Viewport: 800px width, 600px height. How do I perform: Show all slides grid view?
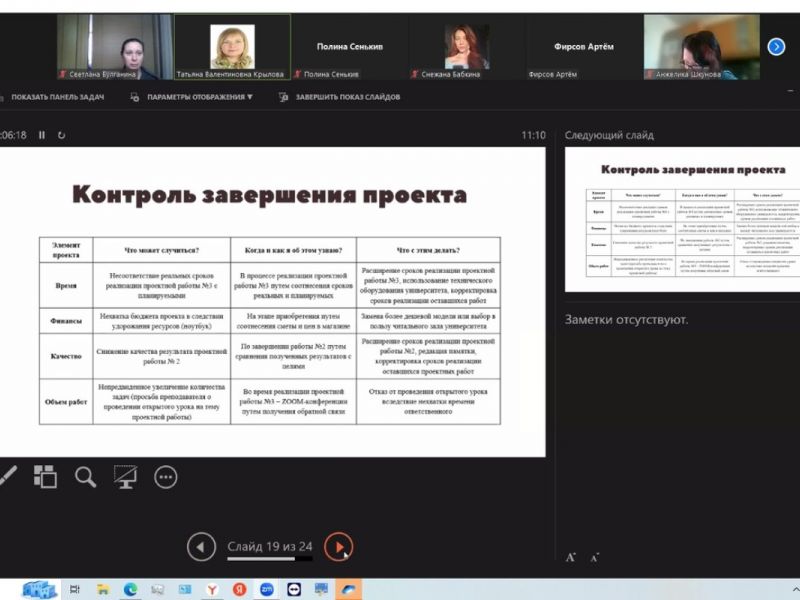(x=45, y=477)
